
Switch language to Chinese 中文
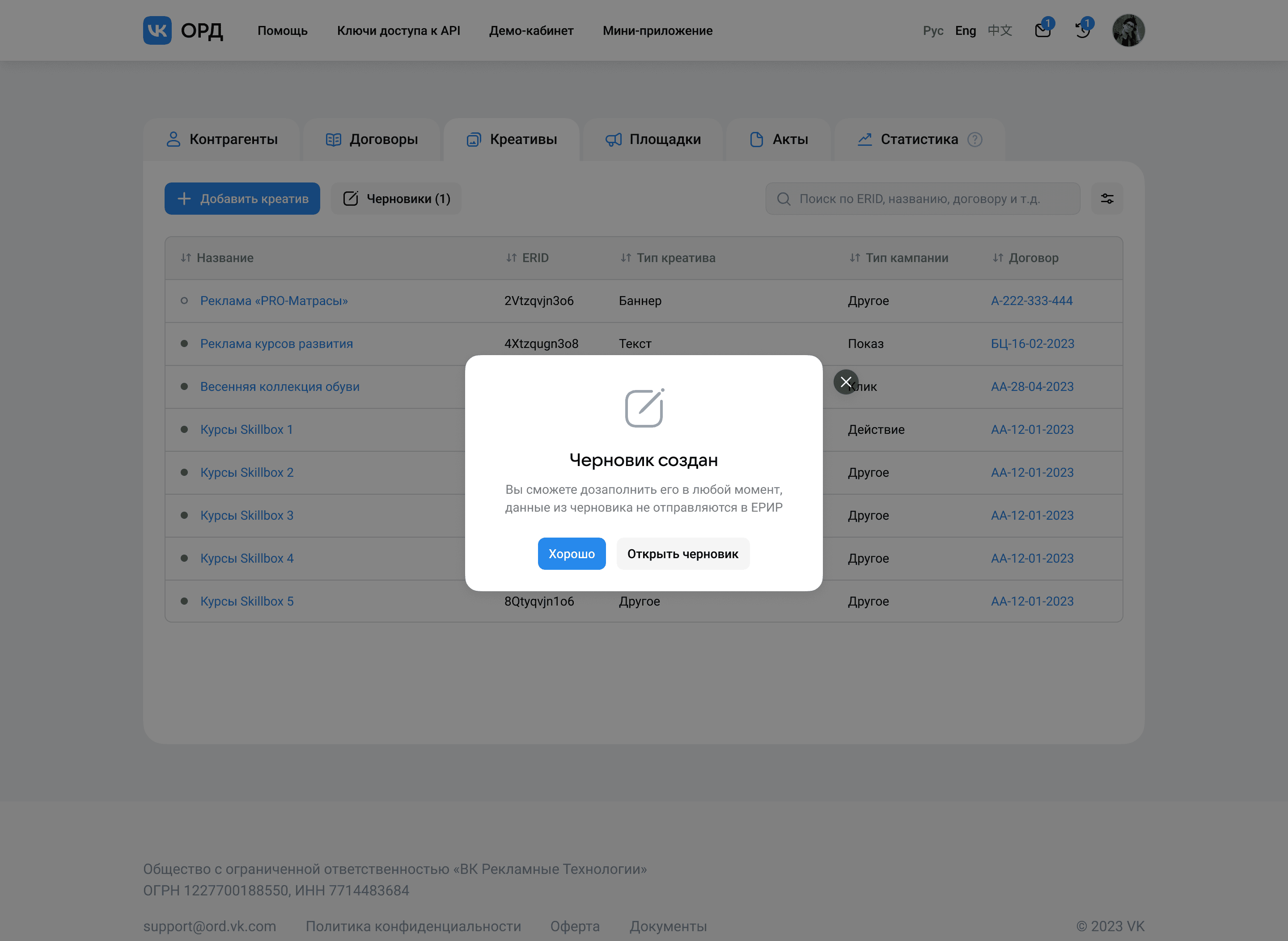(x=1000, y=31)
